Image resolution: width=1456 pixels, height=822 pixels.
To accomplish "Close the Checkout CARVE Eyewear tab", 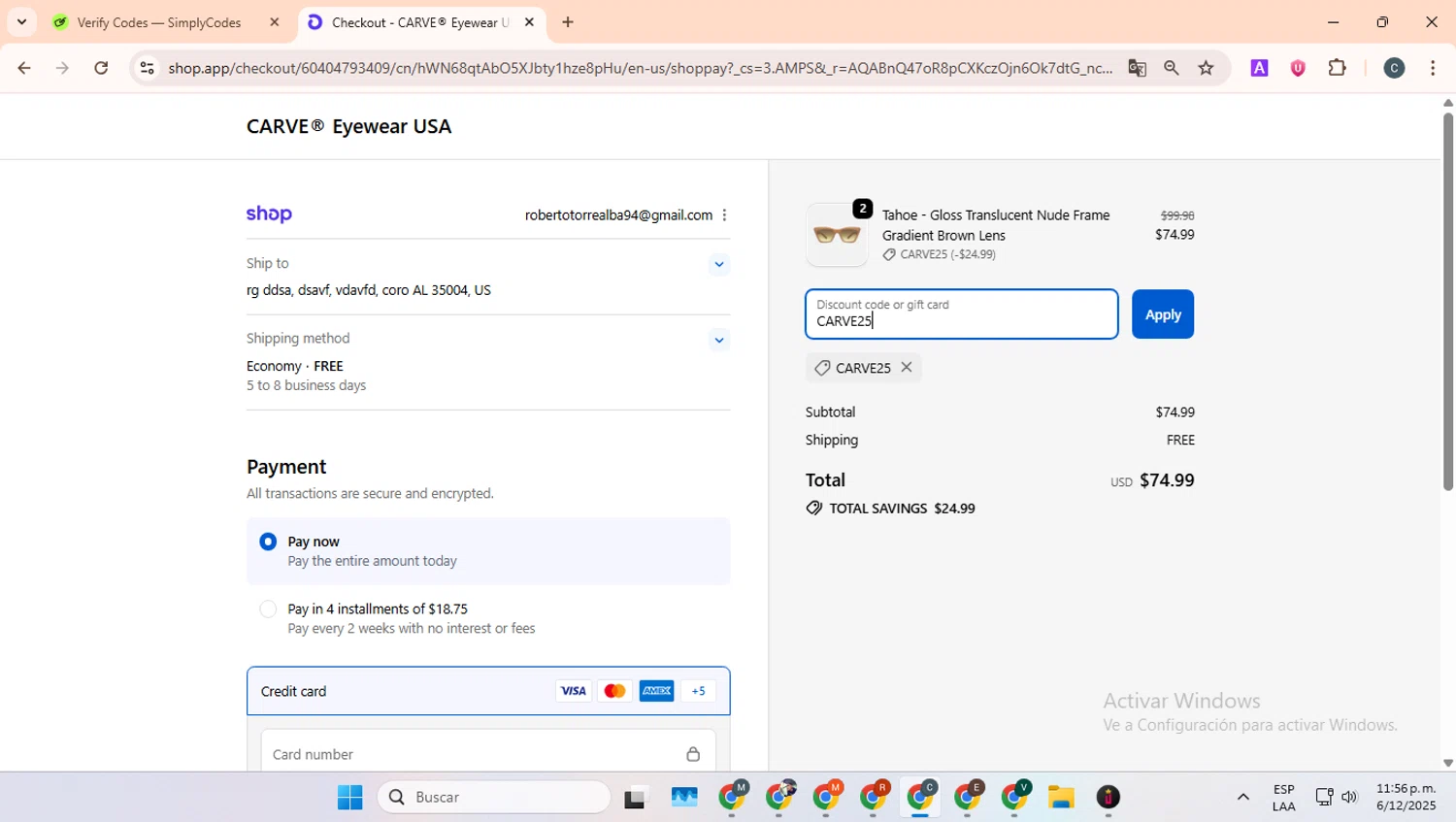I will (x=529, y=22).
